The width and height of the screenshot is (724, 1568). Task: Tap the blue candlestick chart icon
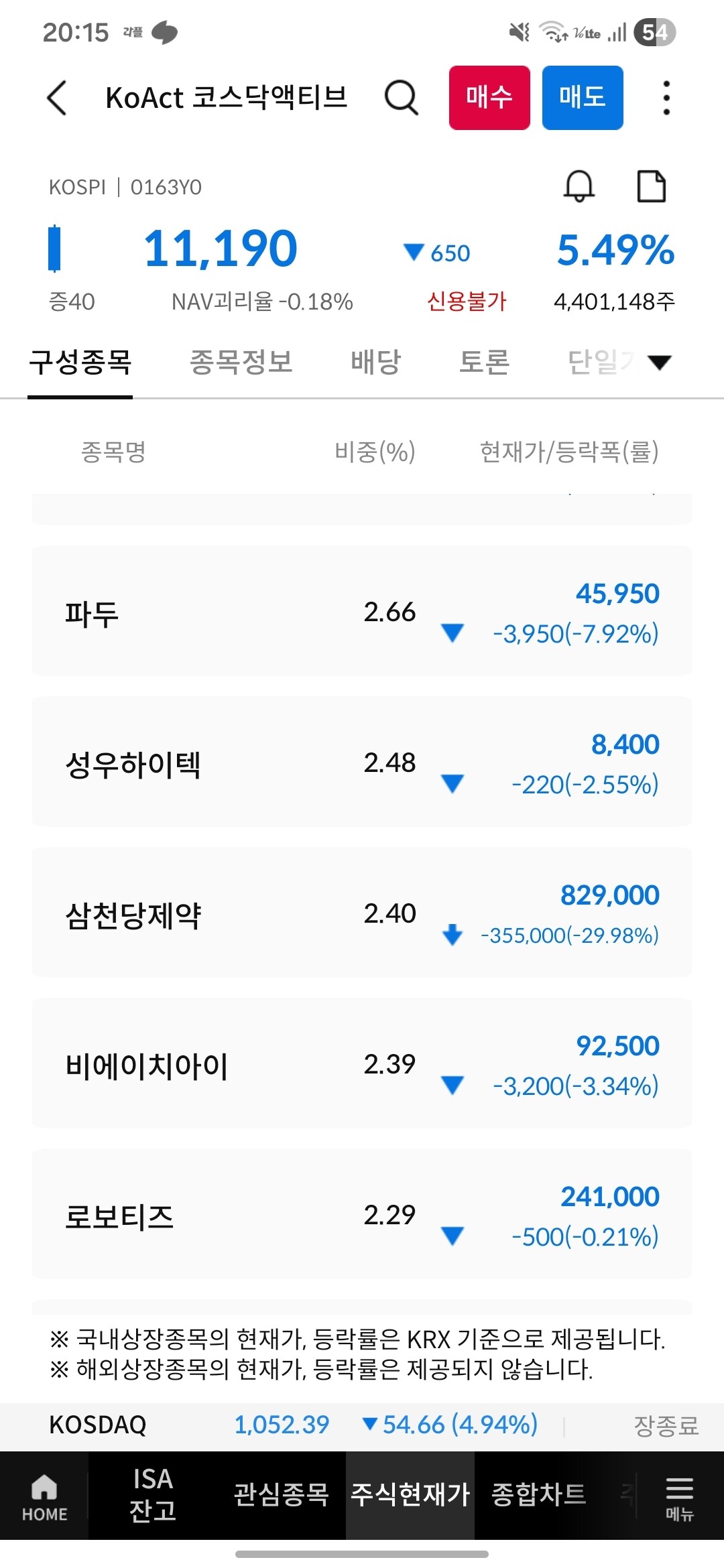(54, 249)
